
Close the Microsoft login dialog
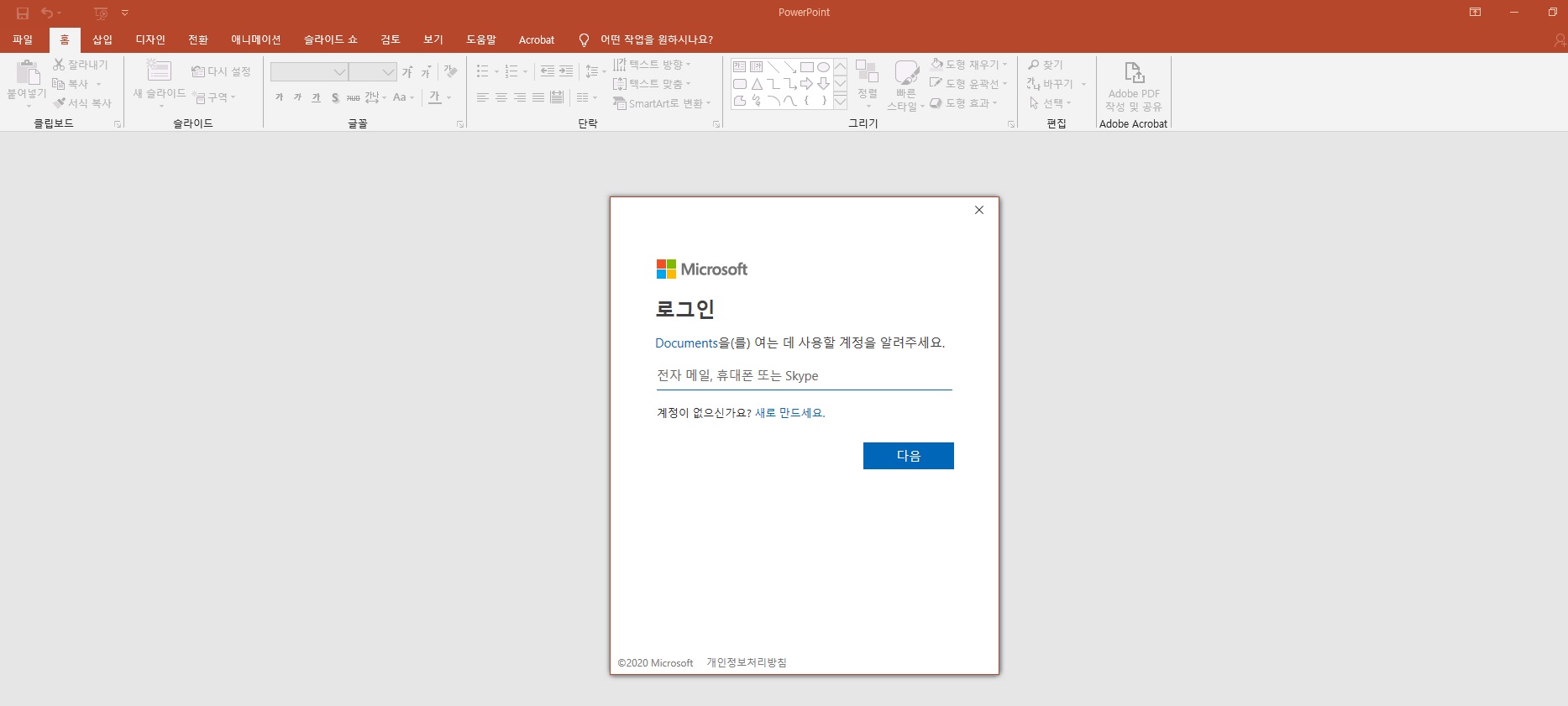point(979,210)
